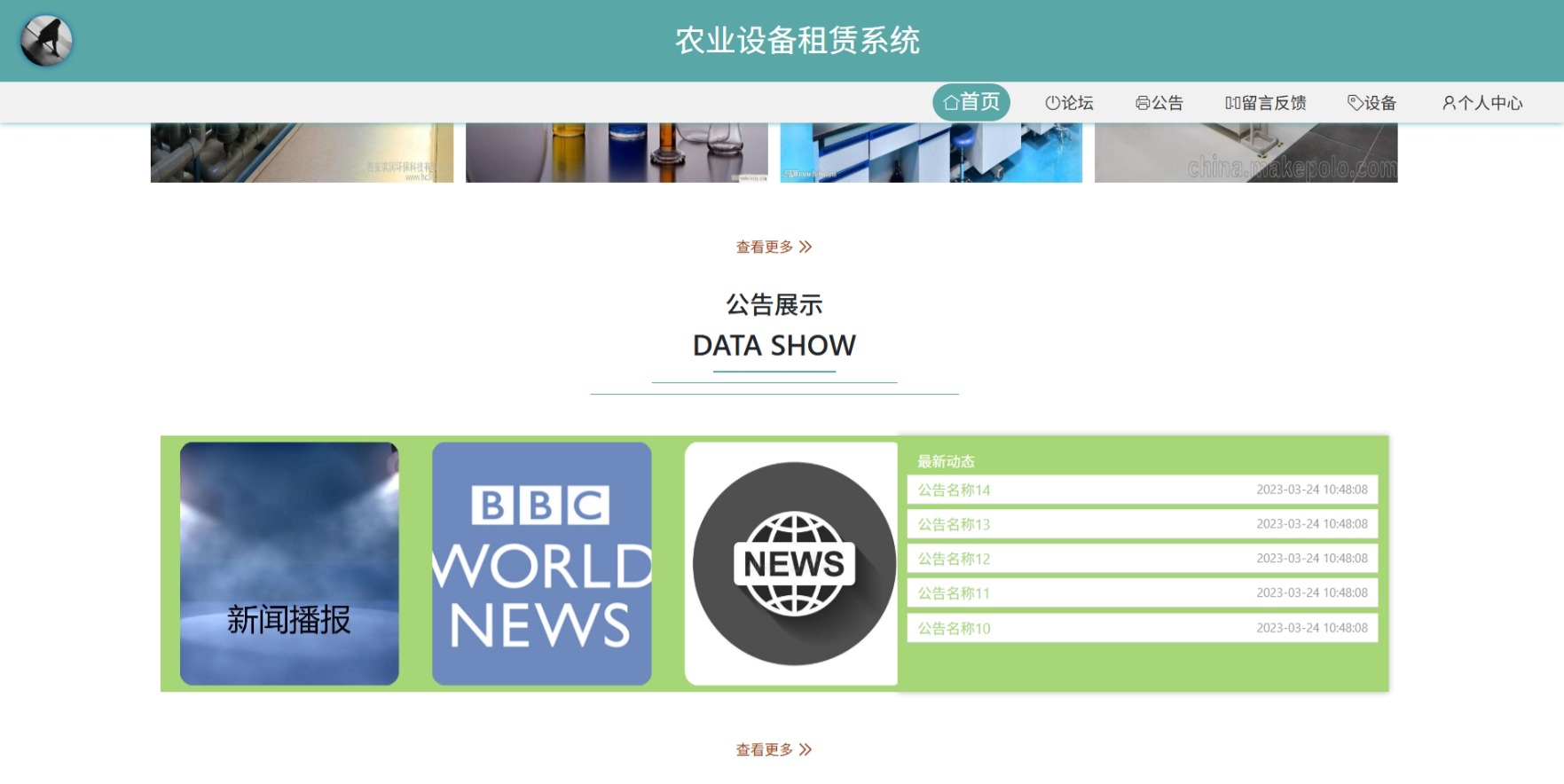Viewport: 1564px width, 784px height.
Task: Open announcement 公告名称14
Action: [1143, 490]
